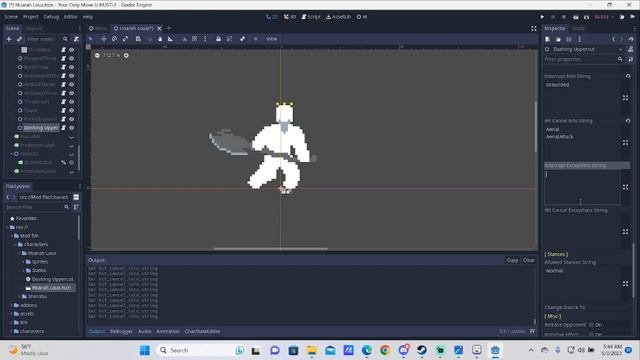
Task: Copy the Output log
Action: pyautogui.click(x=512, y=260)
